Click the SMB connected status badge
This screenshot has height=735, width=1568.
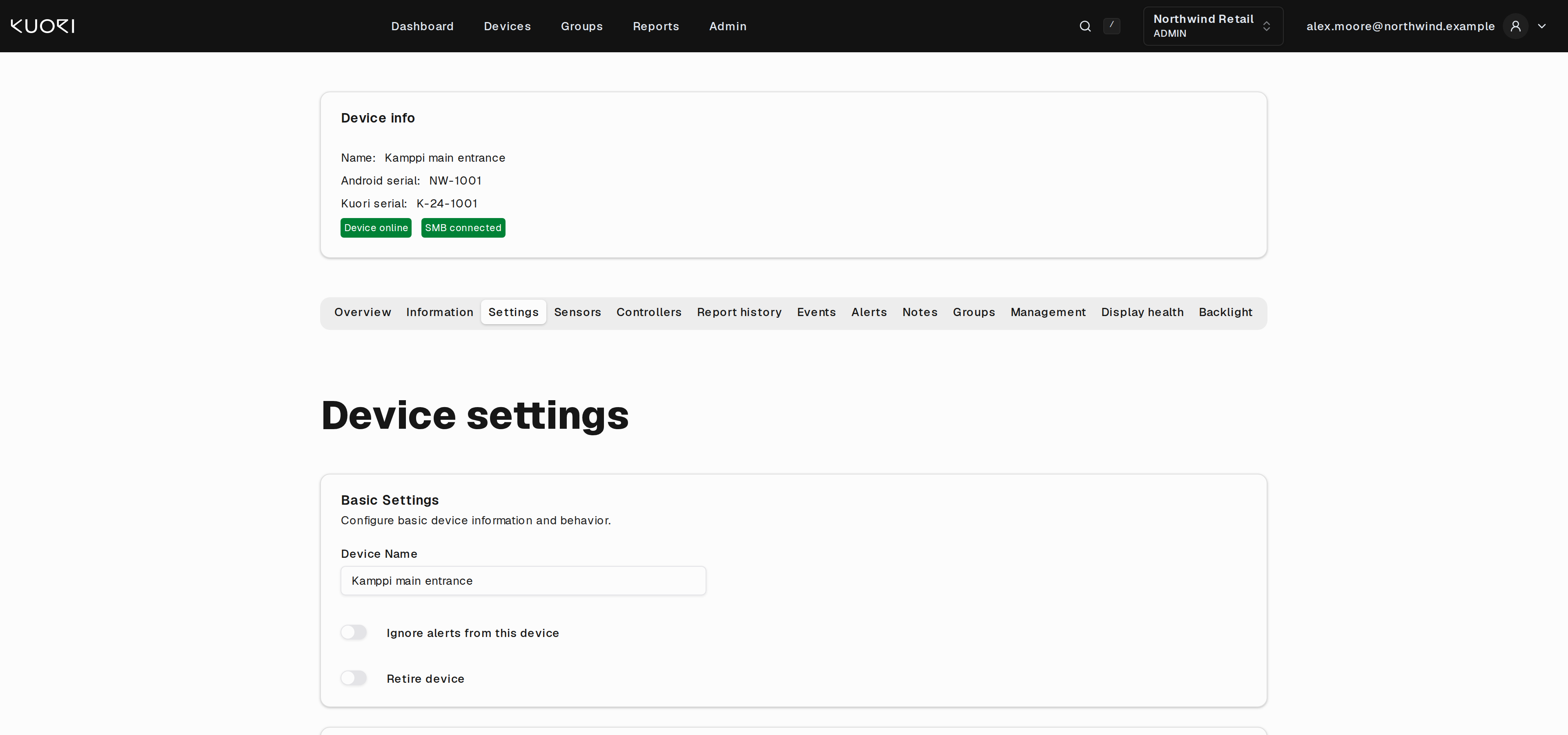pos(463,228)
